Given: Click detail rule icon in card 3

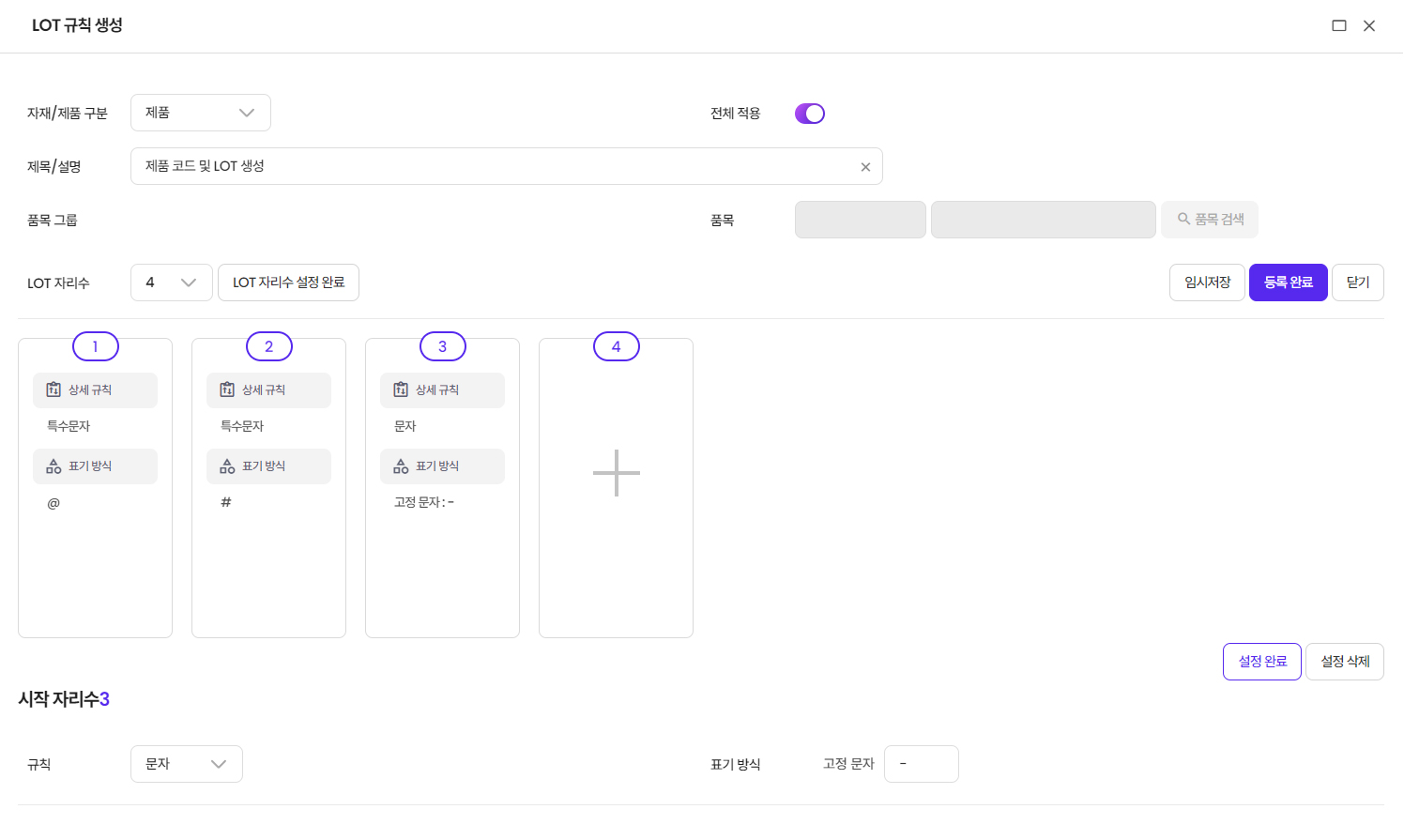Looking at the screenshot, I should pyautogui.click(x=401, y=389).
